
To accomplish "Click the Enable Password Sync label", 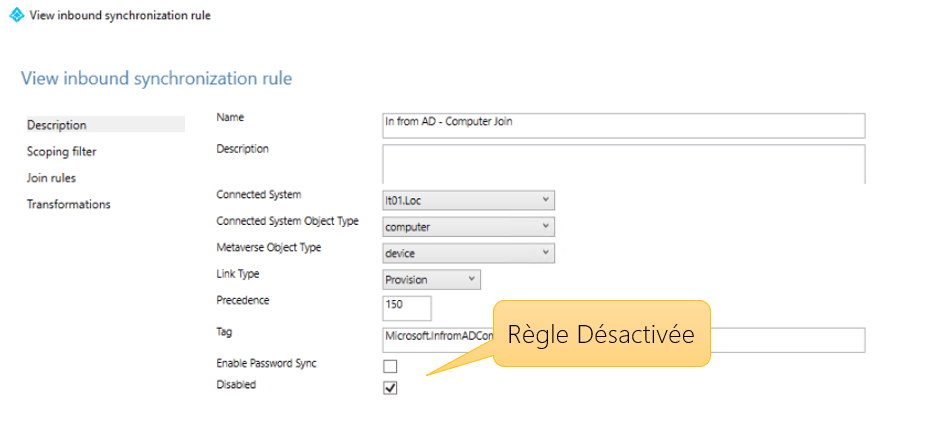I will point(266,364).
